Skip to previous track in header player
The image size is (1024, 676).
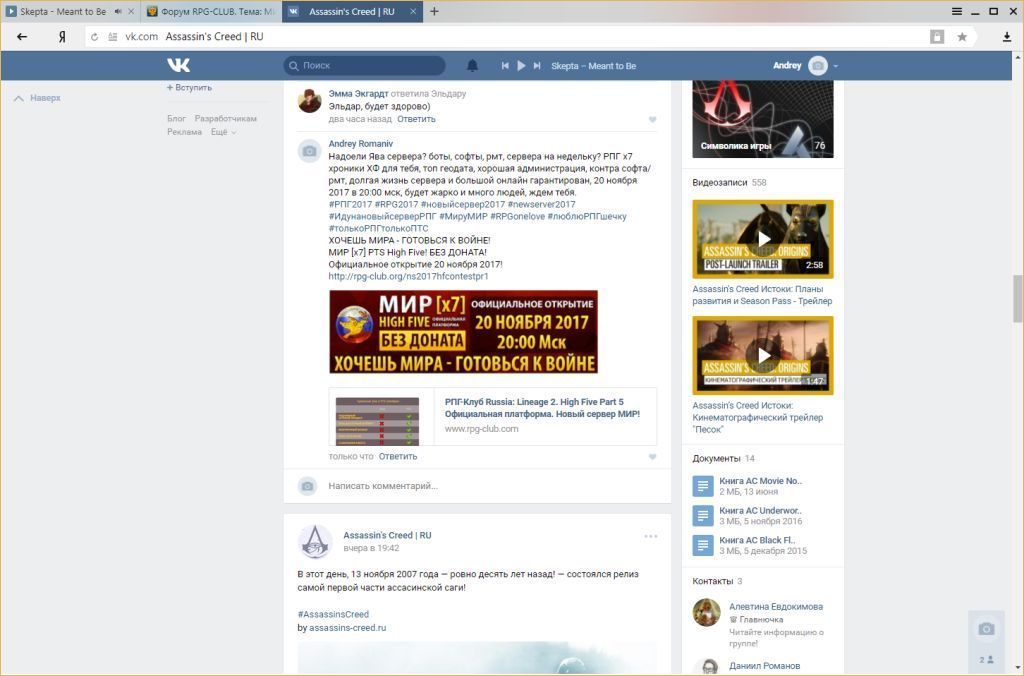tap(505, 65)
